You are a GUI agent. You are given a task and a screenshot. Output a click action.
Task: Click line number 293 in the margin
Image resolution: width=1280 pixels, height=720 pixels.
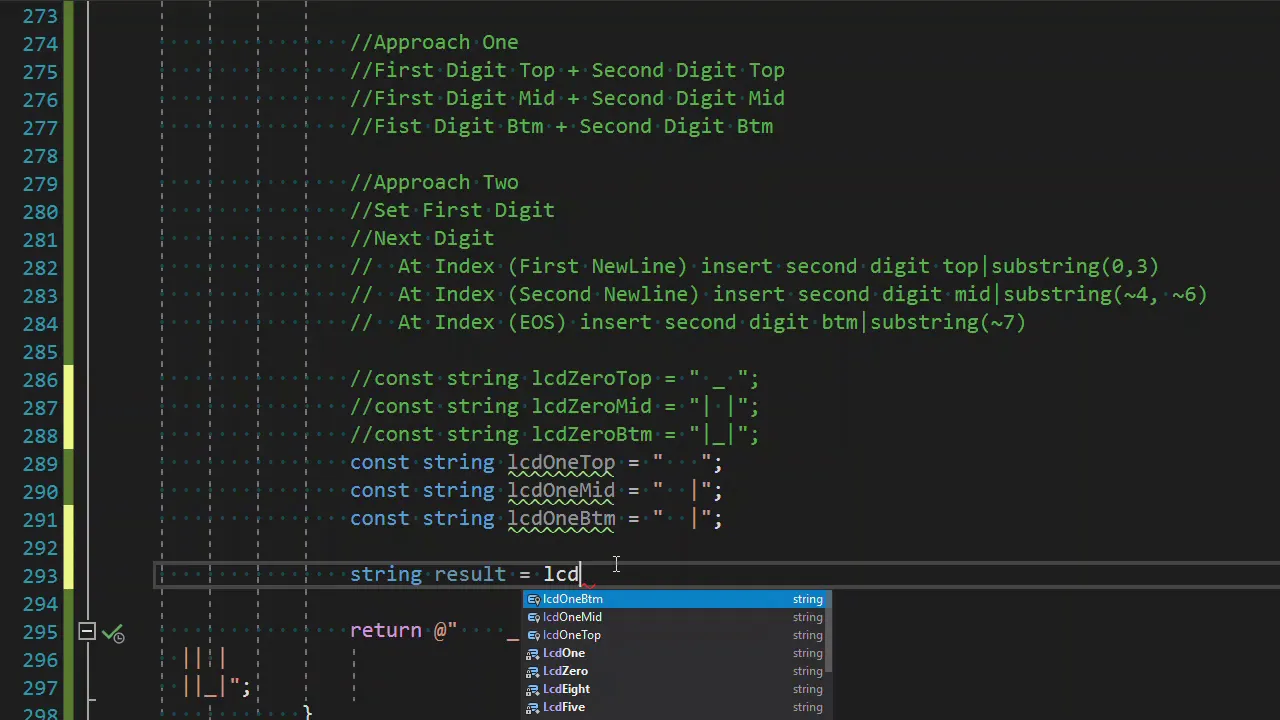[x=40, y=575]
